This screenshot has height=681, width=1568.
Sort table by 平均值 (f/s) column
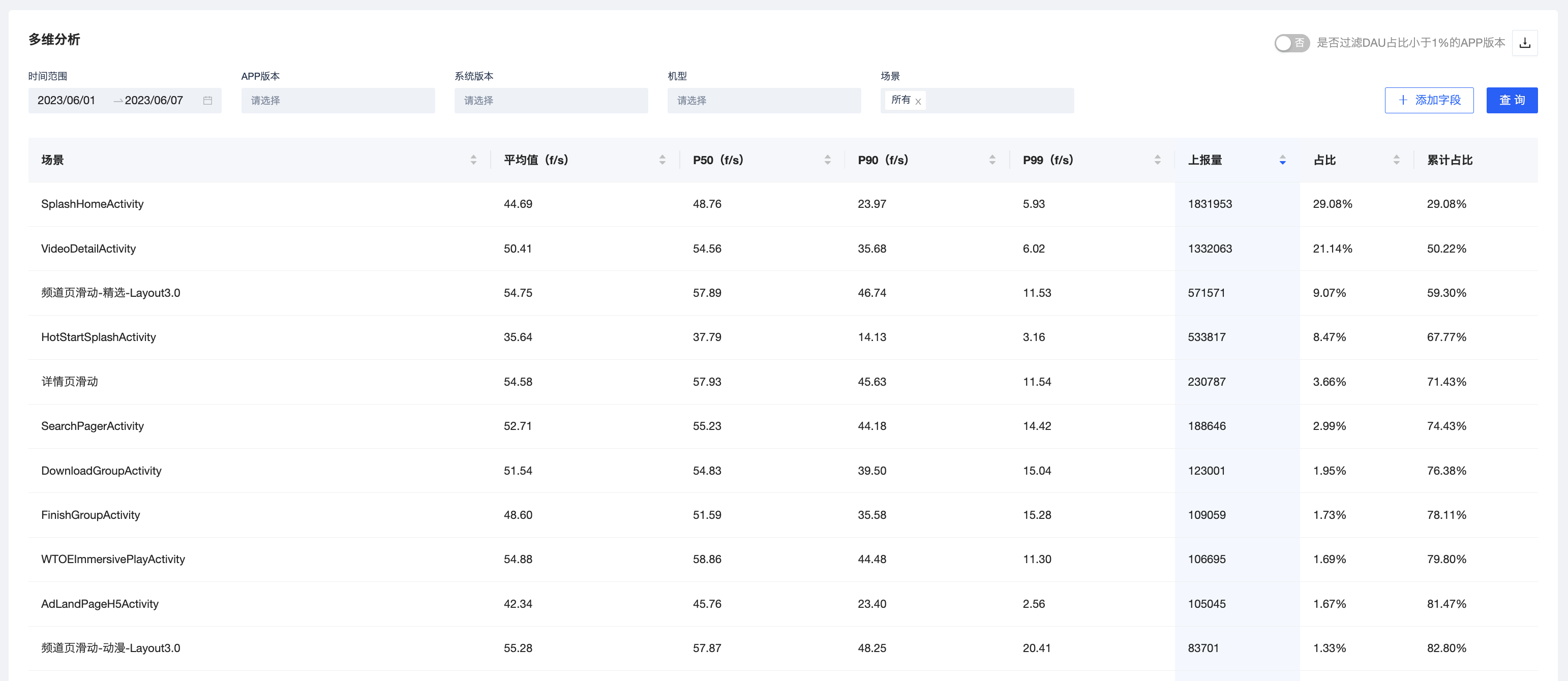point(662,160)
